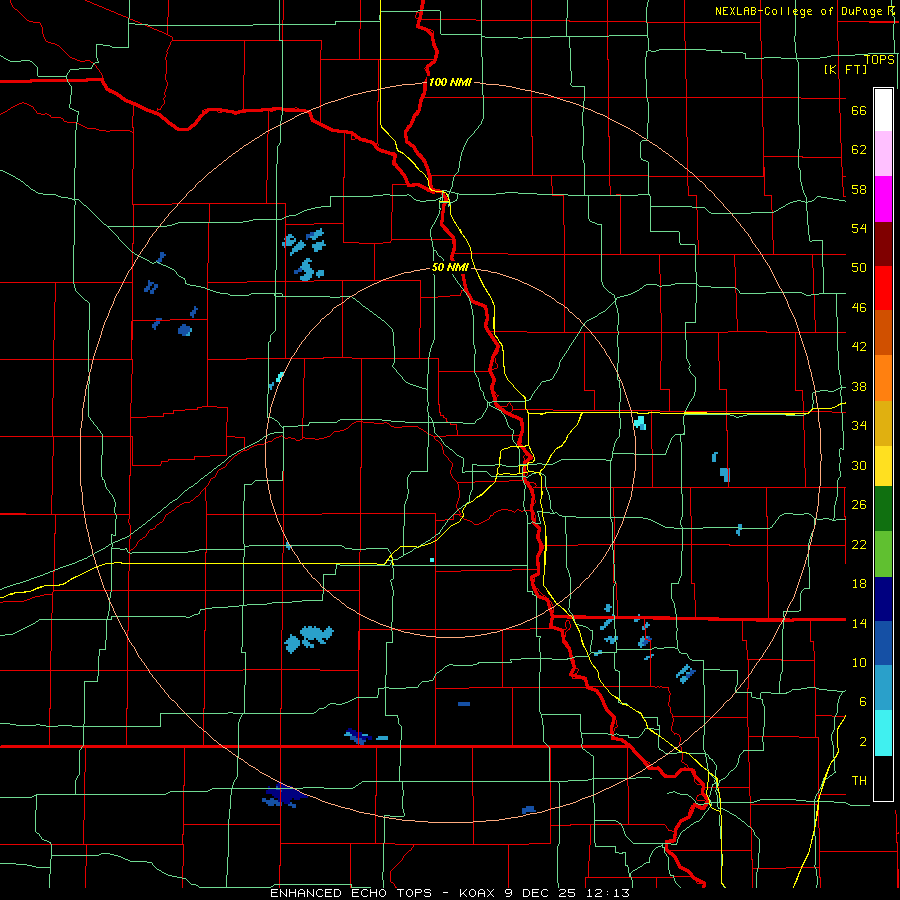This screenshot has height=900, width=900.
Task: Click the light pink legend swatch
Action: (883, 154)
